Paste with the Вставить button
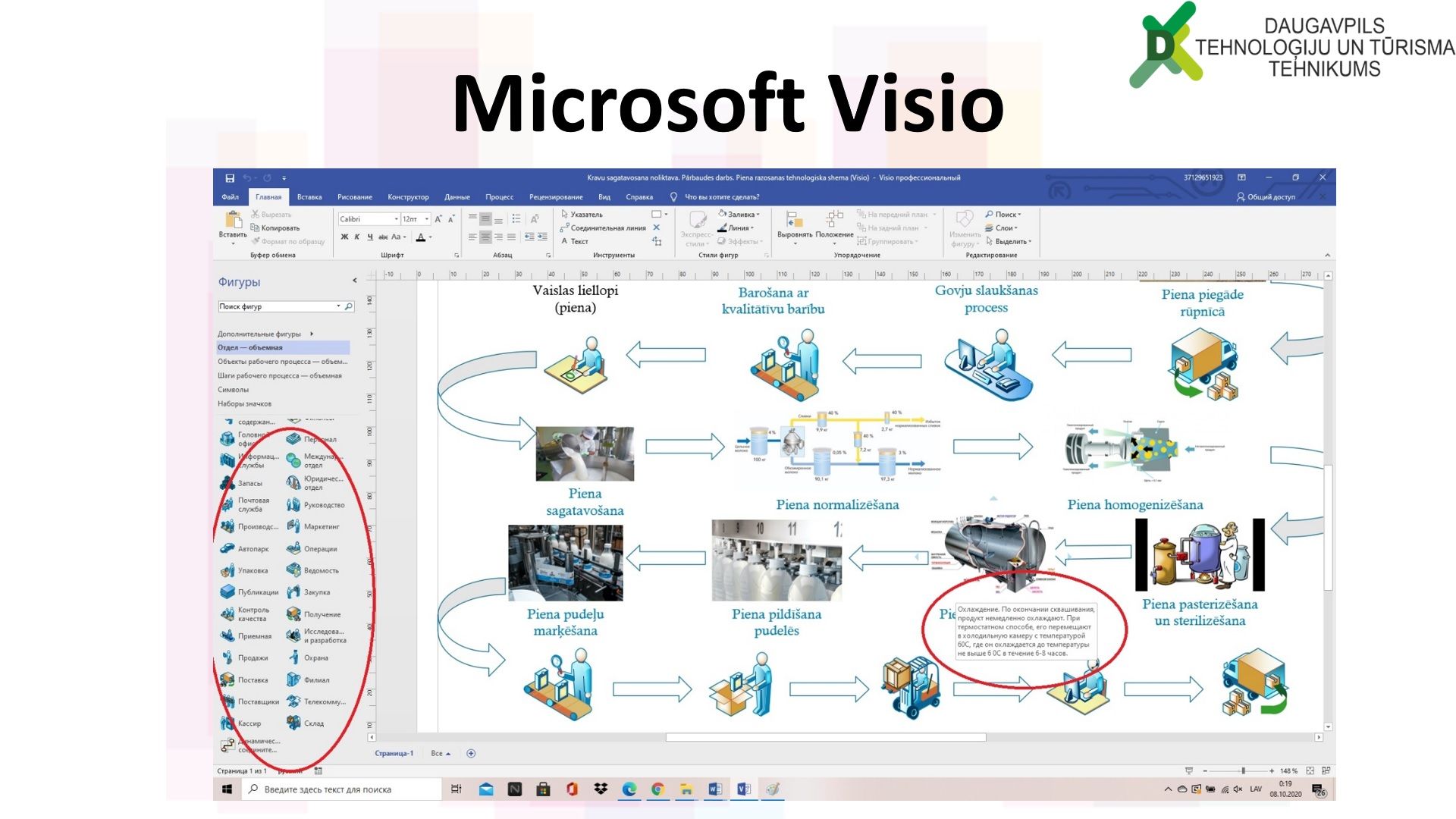Viewport: 1456px width, 819px height. tap(233, 228)
